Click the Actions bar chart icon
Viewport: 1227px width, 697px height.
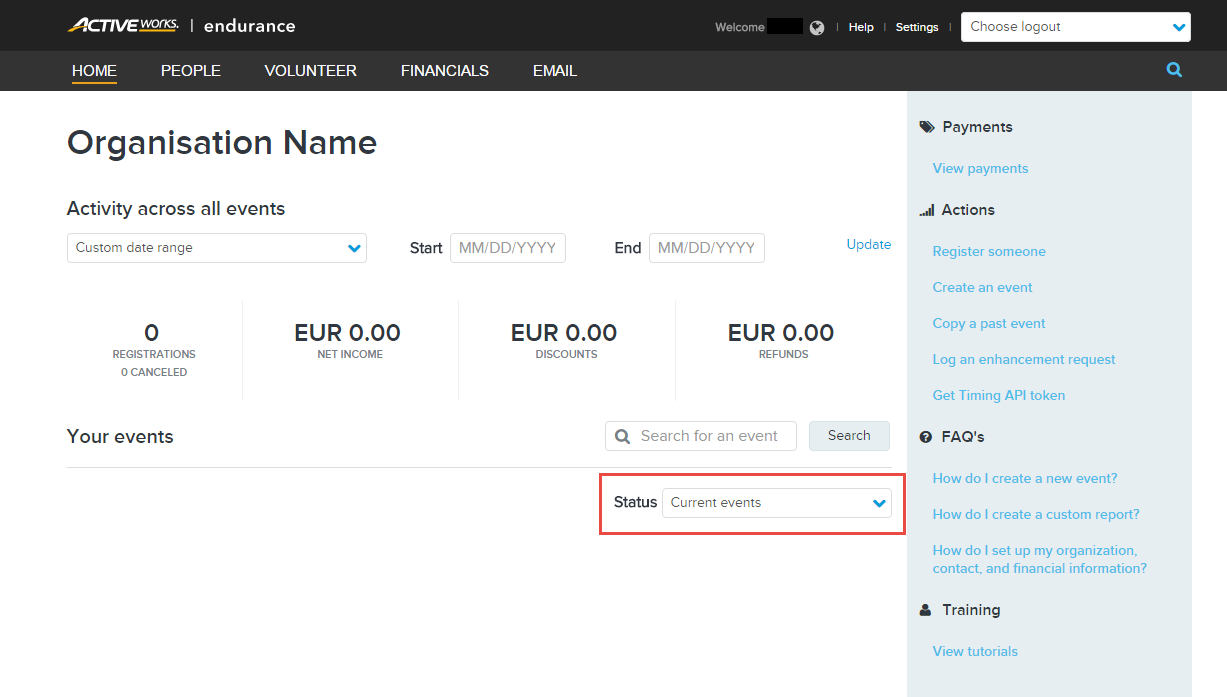(x=926, y=210)
